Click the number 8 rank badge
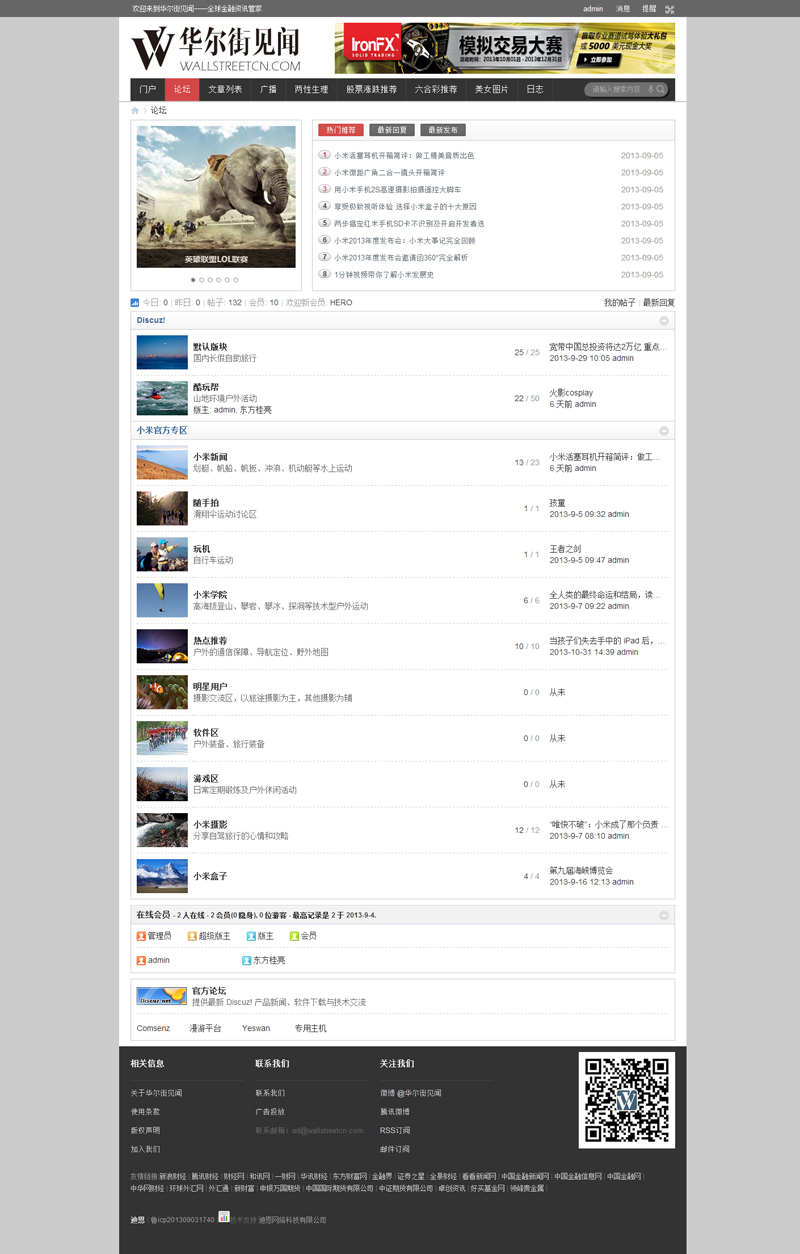Screen dimensions: 800x1254 click(x=324, y=274)
